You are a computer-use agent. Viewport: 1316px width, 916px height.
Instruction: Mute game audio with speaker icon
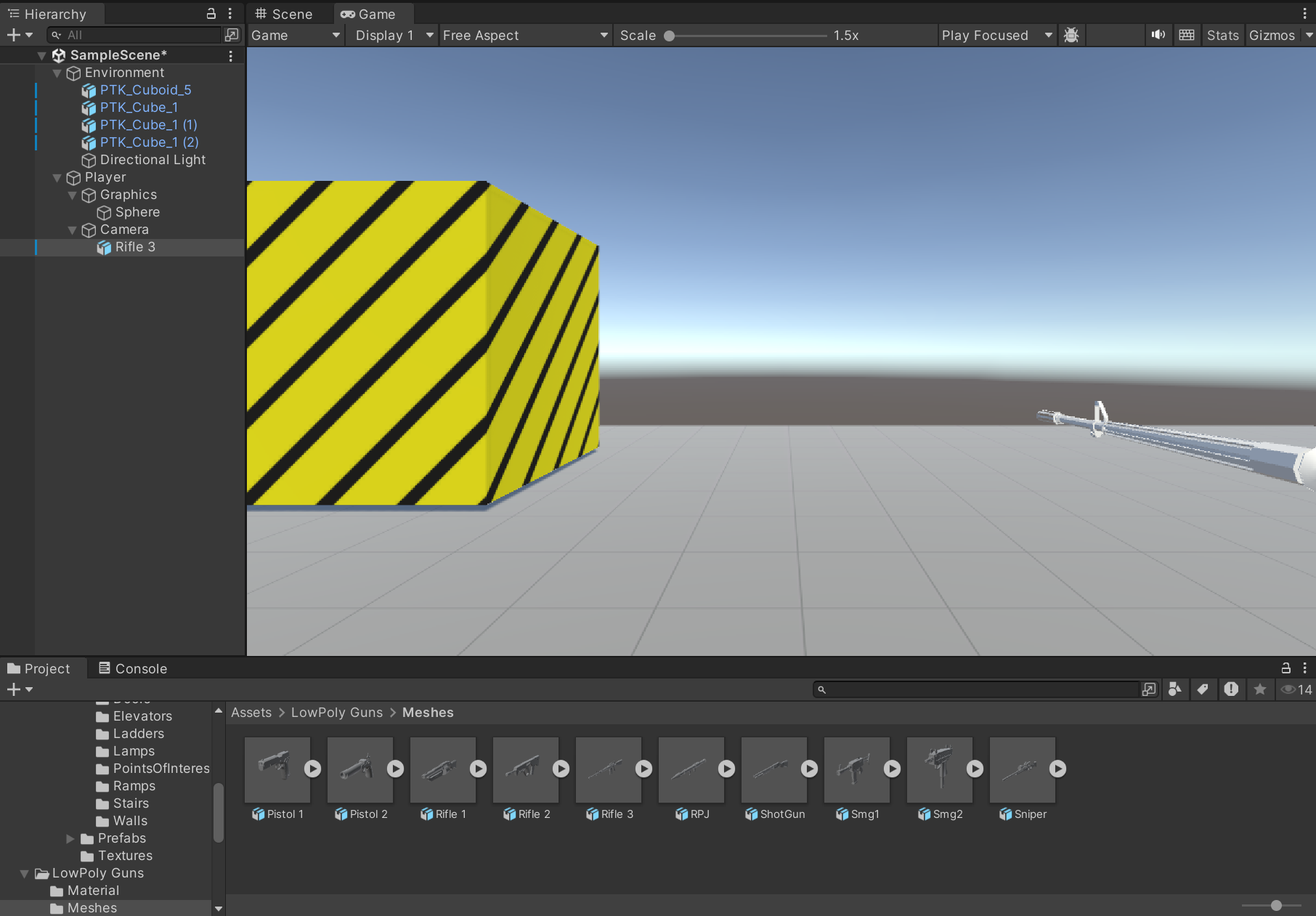[x=1158, y=35]
